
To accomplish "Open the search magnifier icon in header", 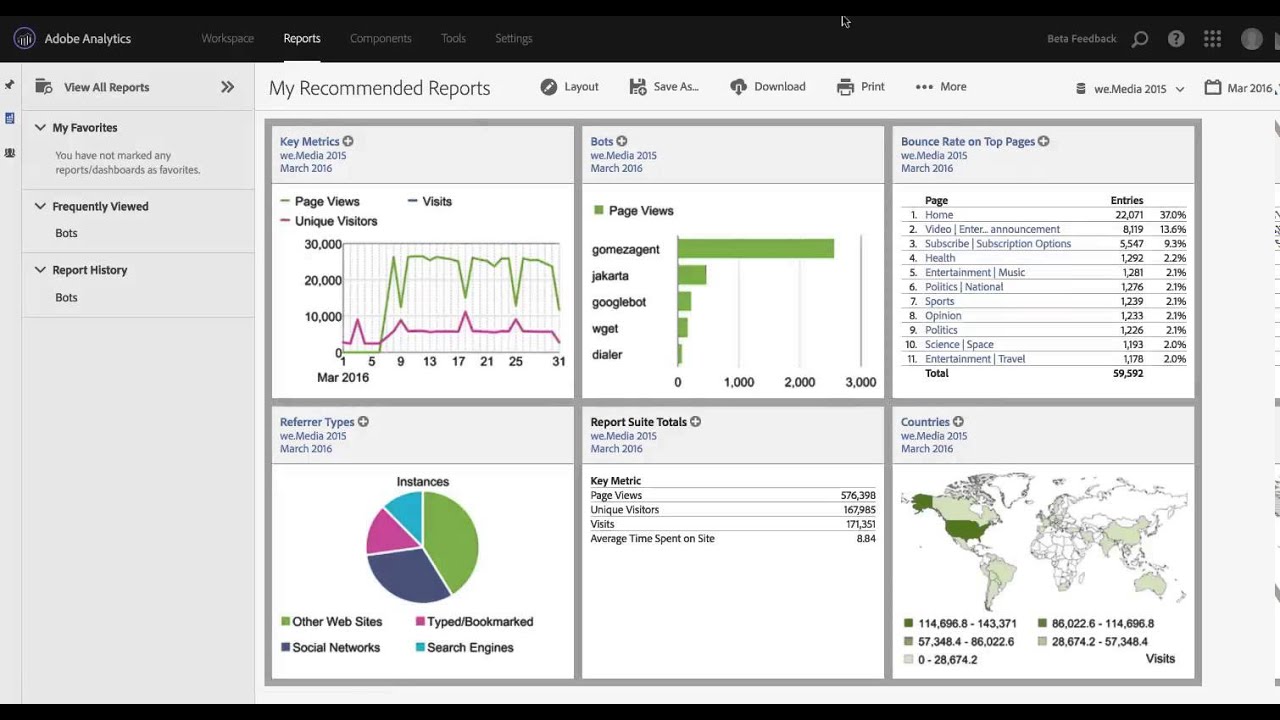I will point(1140,39).
